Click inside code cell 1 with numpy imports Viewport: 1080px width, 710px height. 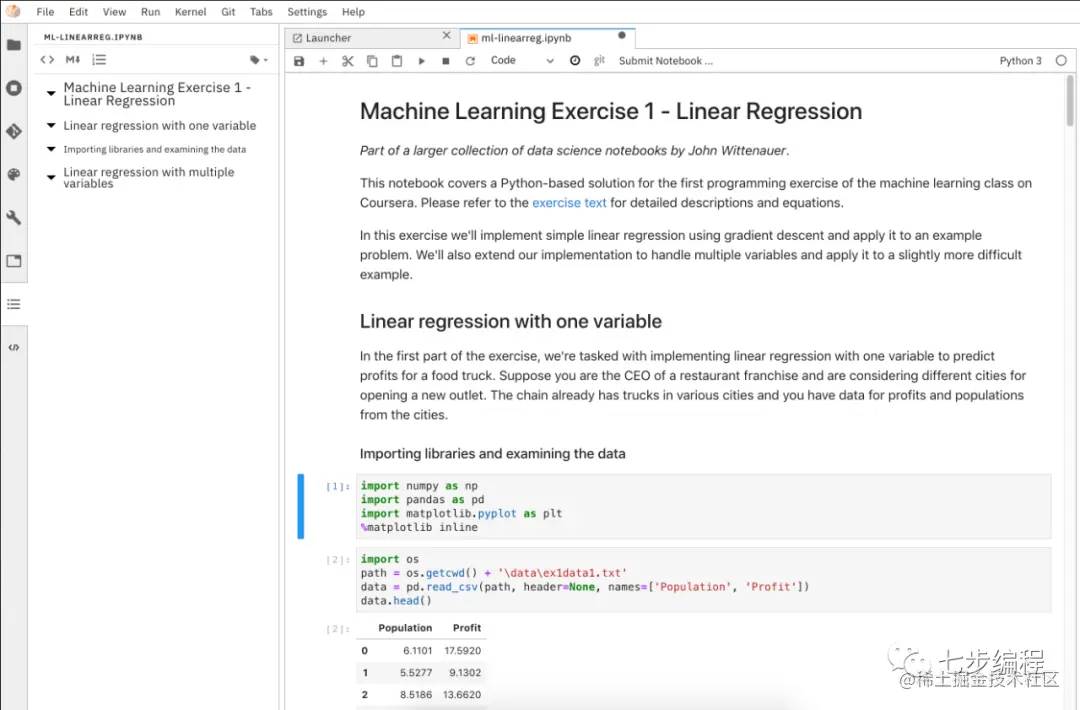pos(703,506)
